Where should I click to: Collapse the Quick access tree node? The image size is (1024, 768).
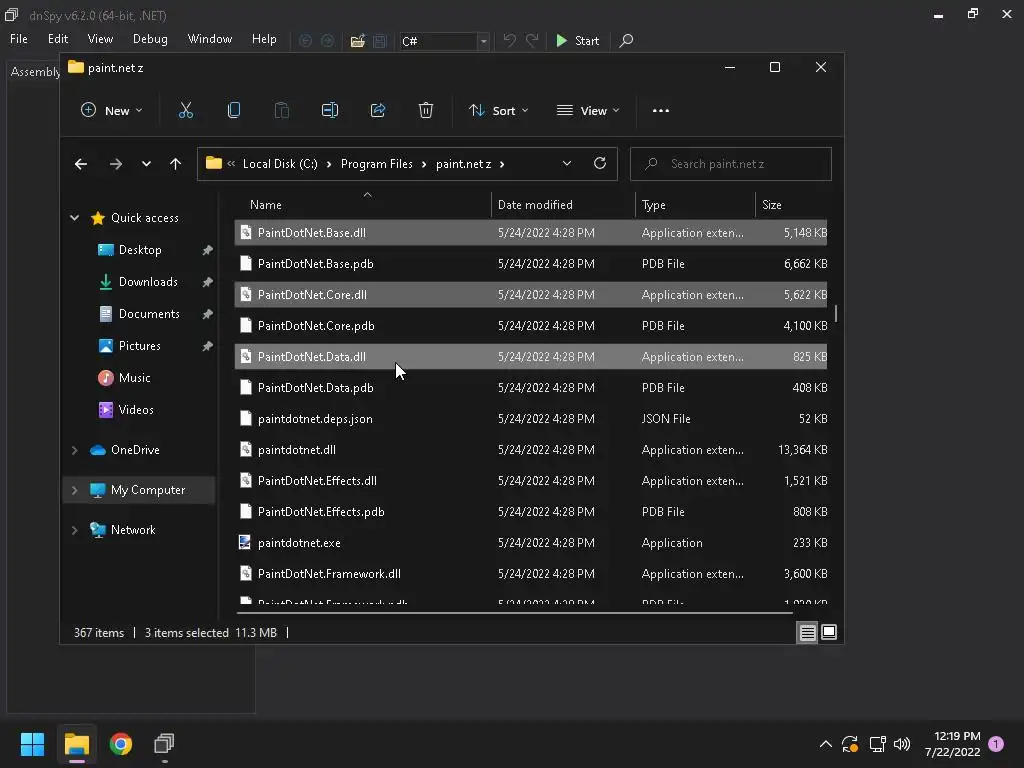tap(74, 217)
